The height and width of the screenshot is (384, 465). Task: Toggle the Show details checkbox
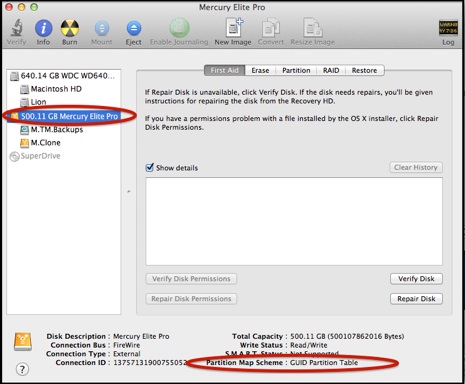coord(150,167)
